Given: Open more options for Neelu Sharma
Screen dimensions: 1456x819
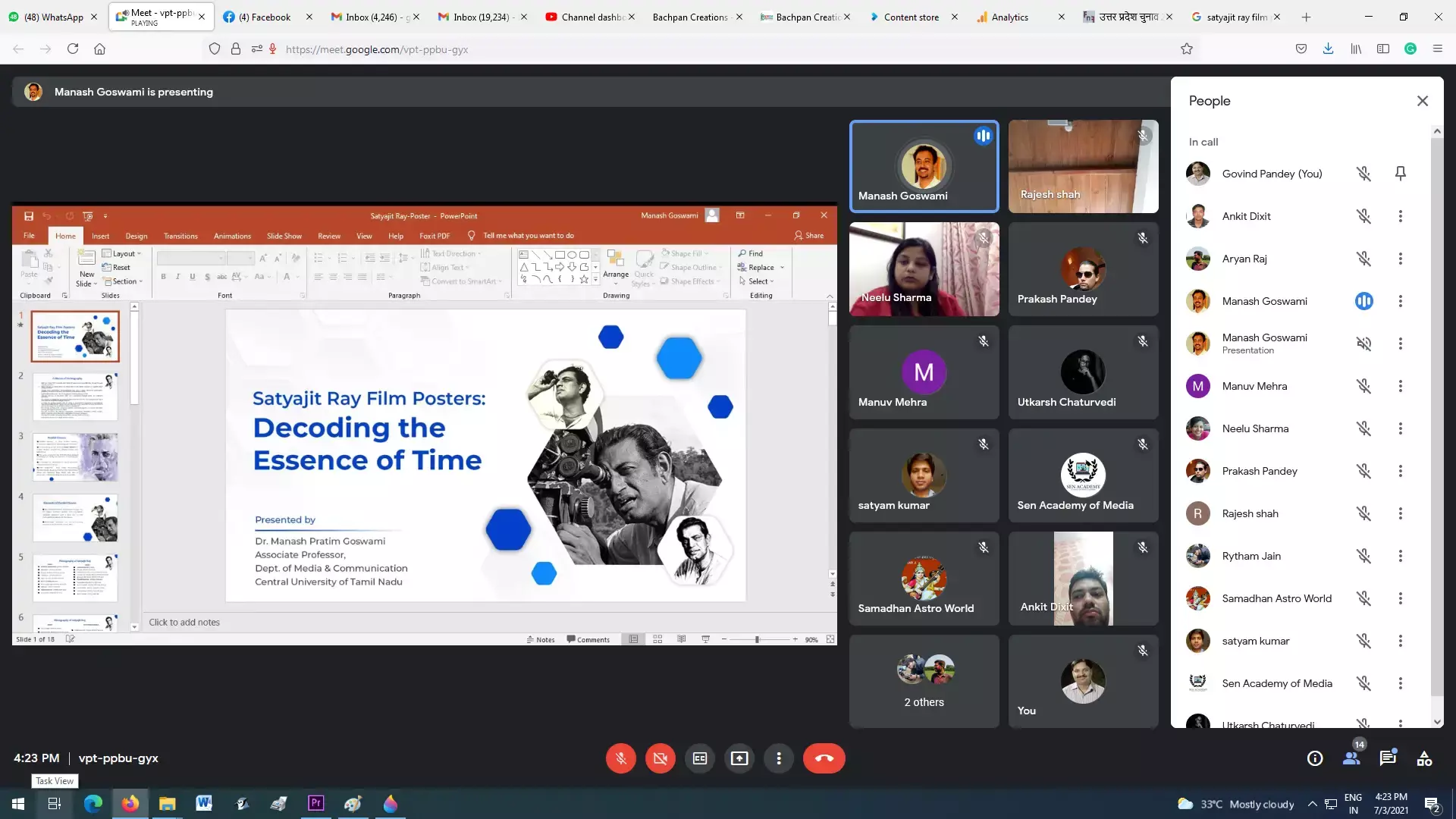Looking at the screenshot, I should 1401,428.
